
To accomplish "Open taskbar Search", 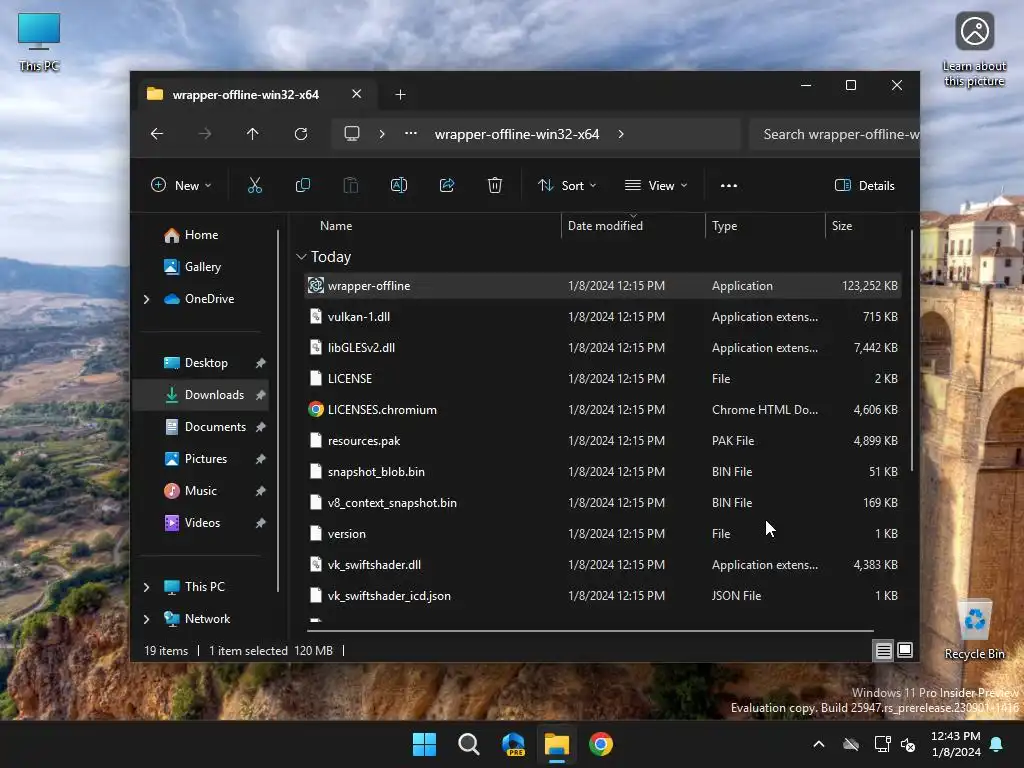I will [x=469, y=744].
